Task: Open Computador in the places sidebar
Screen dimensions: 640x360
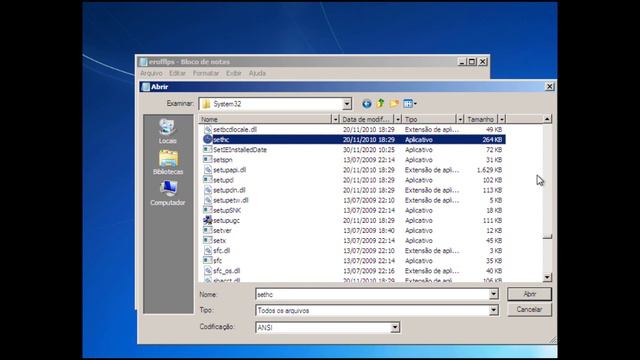Action: point(168,193)
